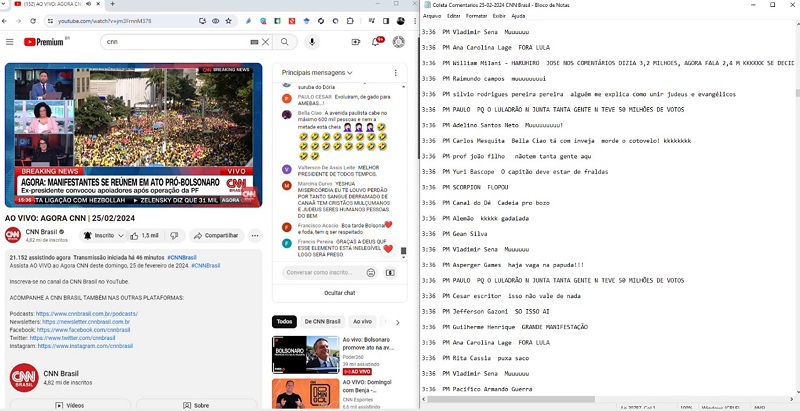Open the YouTube hamburger guide menu
This screenshot has height=411, width=800.
point(10,42)
